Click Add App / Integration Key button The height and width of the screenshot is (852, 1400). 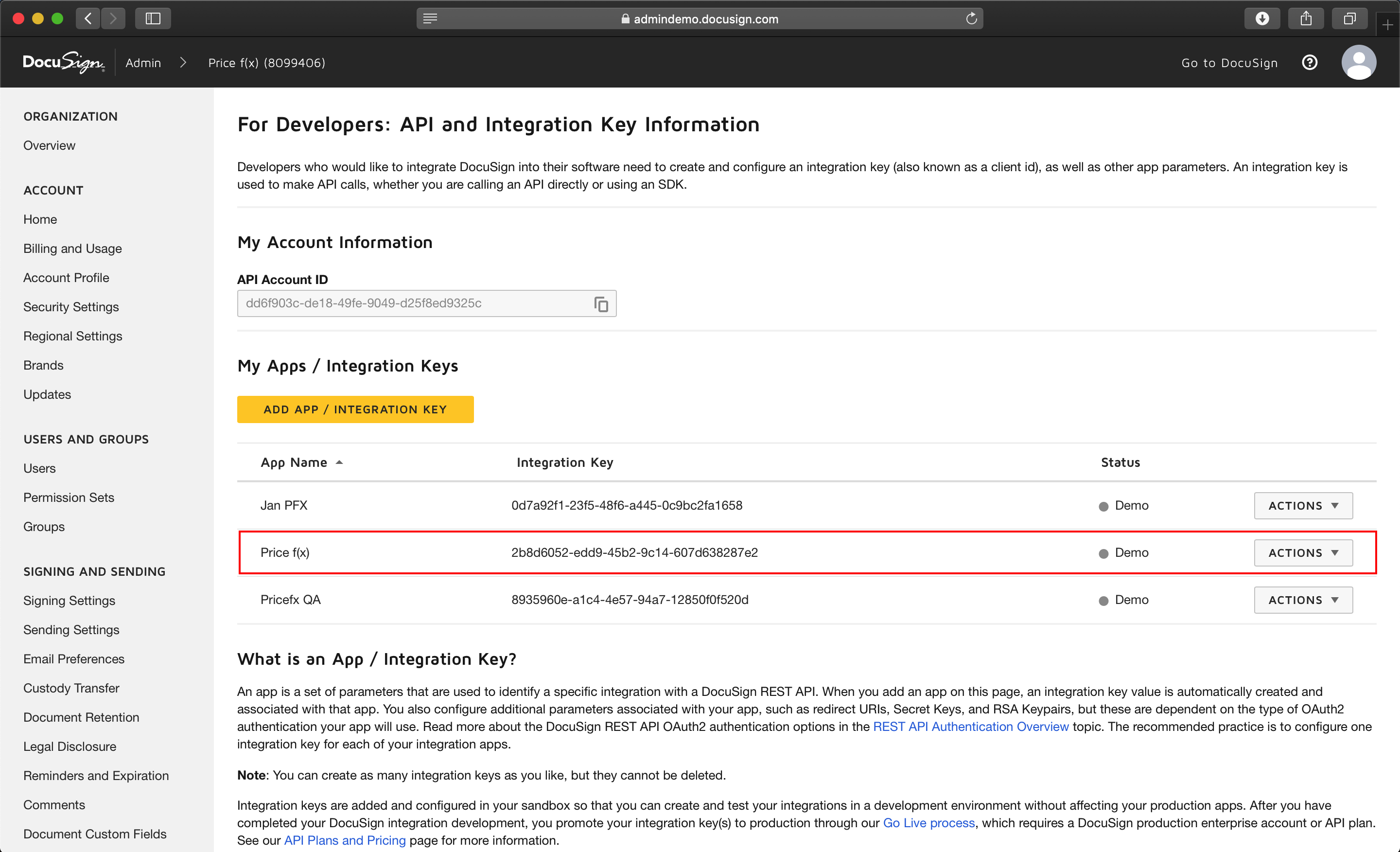(355, 409)
